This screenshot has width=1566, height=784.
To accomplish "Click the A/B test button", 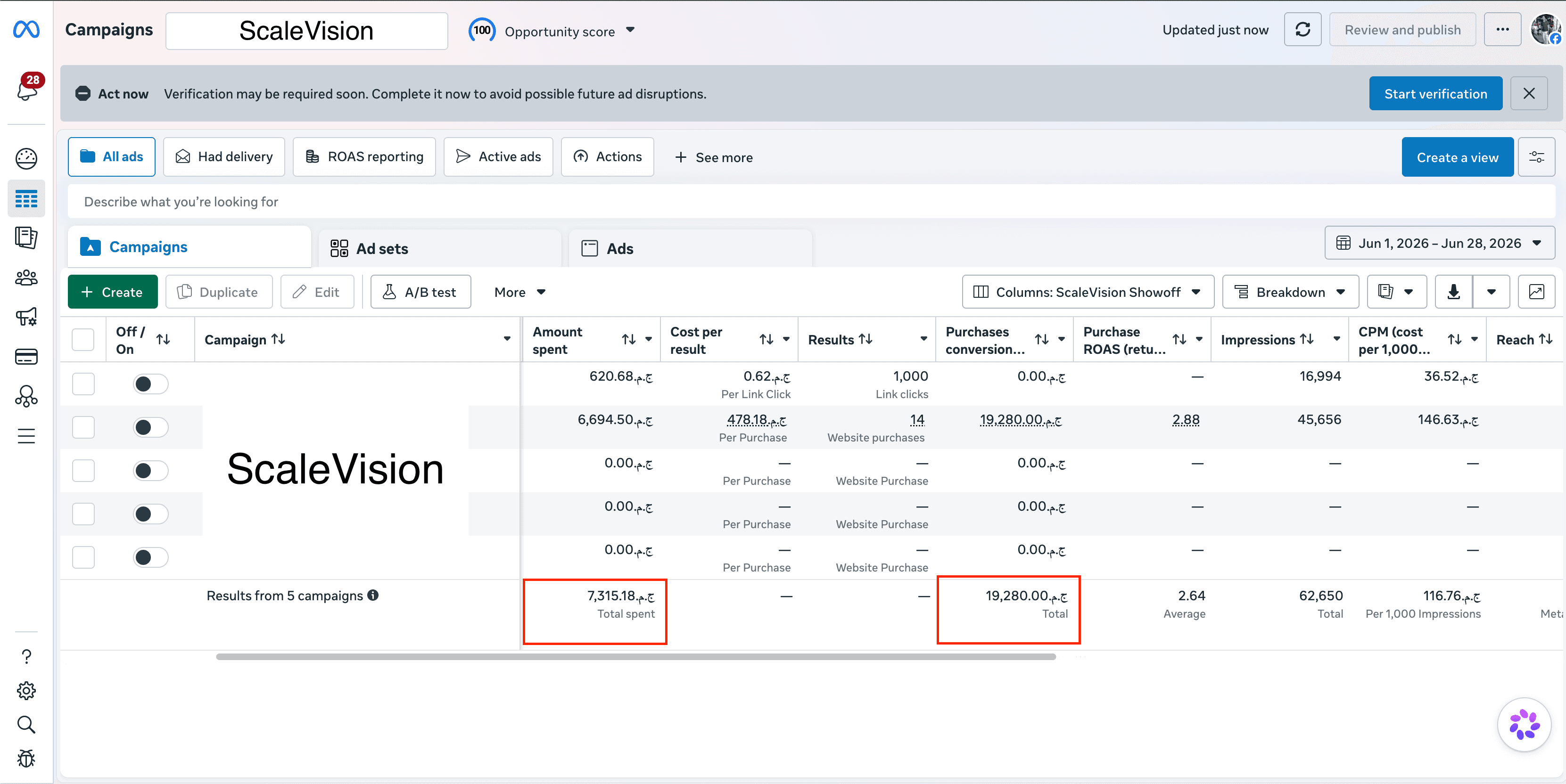I will pos(420,292).
